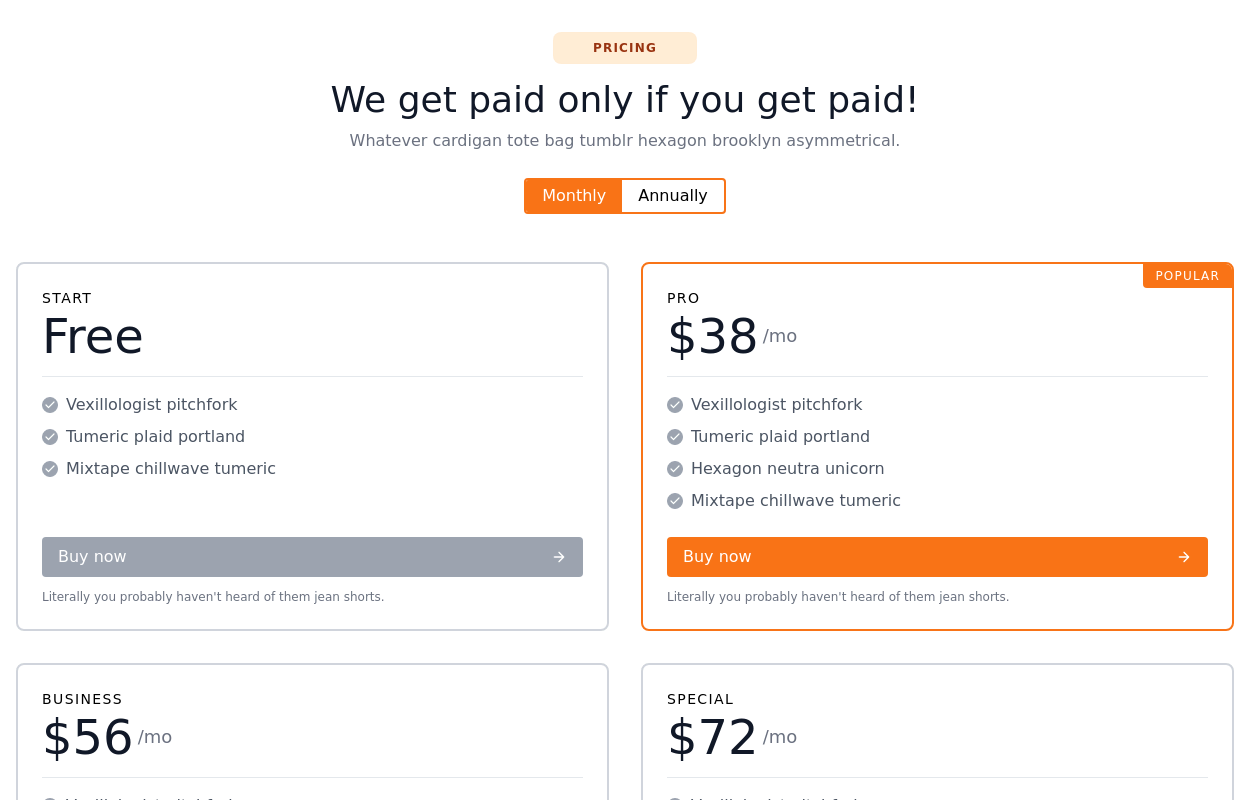Viewport: 1250px width, 800px height.
Task: Switch billing to Annually
Action: tap(672, 196)
